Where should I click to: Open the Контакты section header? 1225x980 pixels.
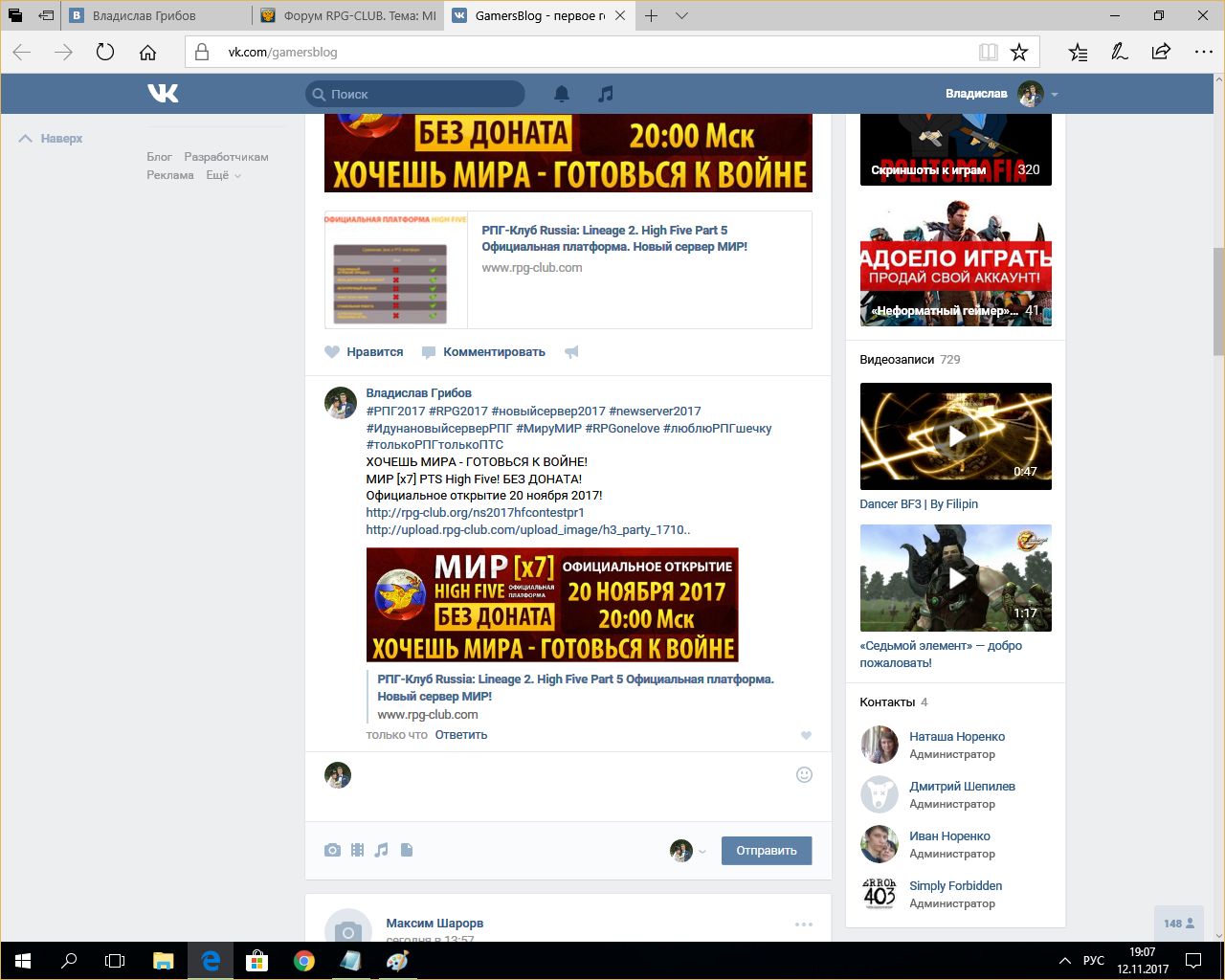pos(887,702)
